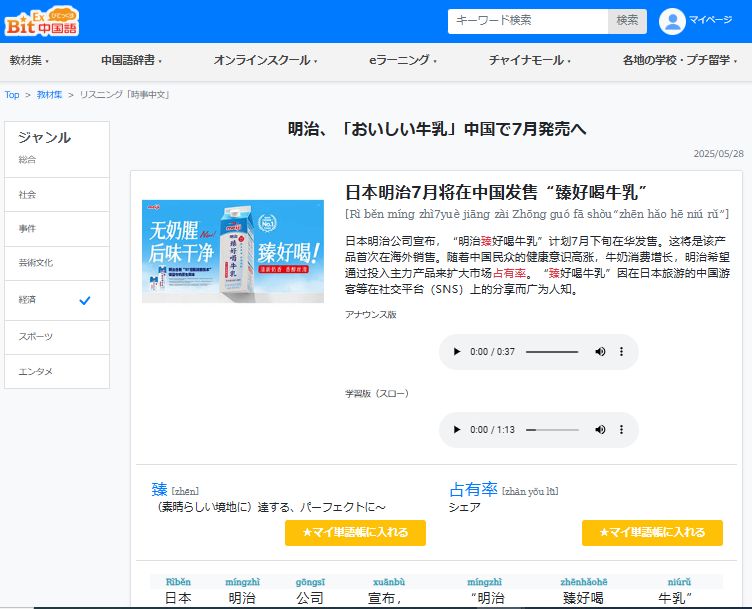Focus the キーワード検索 search field
Viewport: 752px width, 609px height.
pyautogui.click(x=528, y=22)
